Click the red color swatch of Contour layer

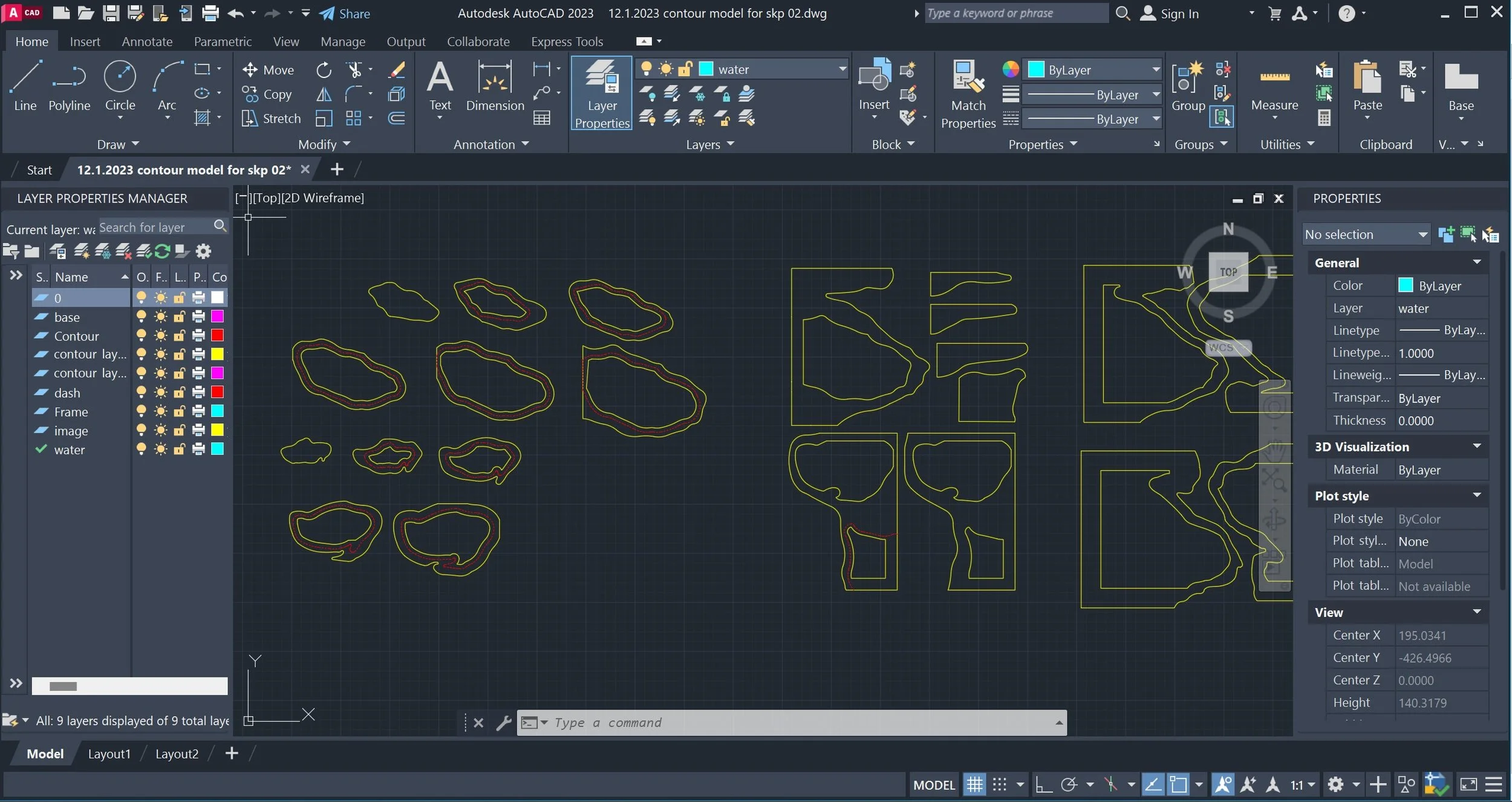[217, 335]
